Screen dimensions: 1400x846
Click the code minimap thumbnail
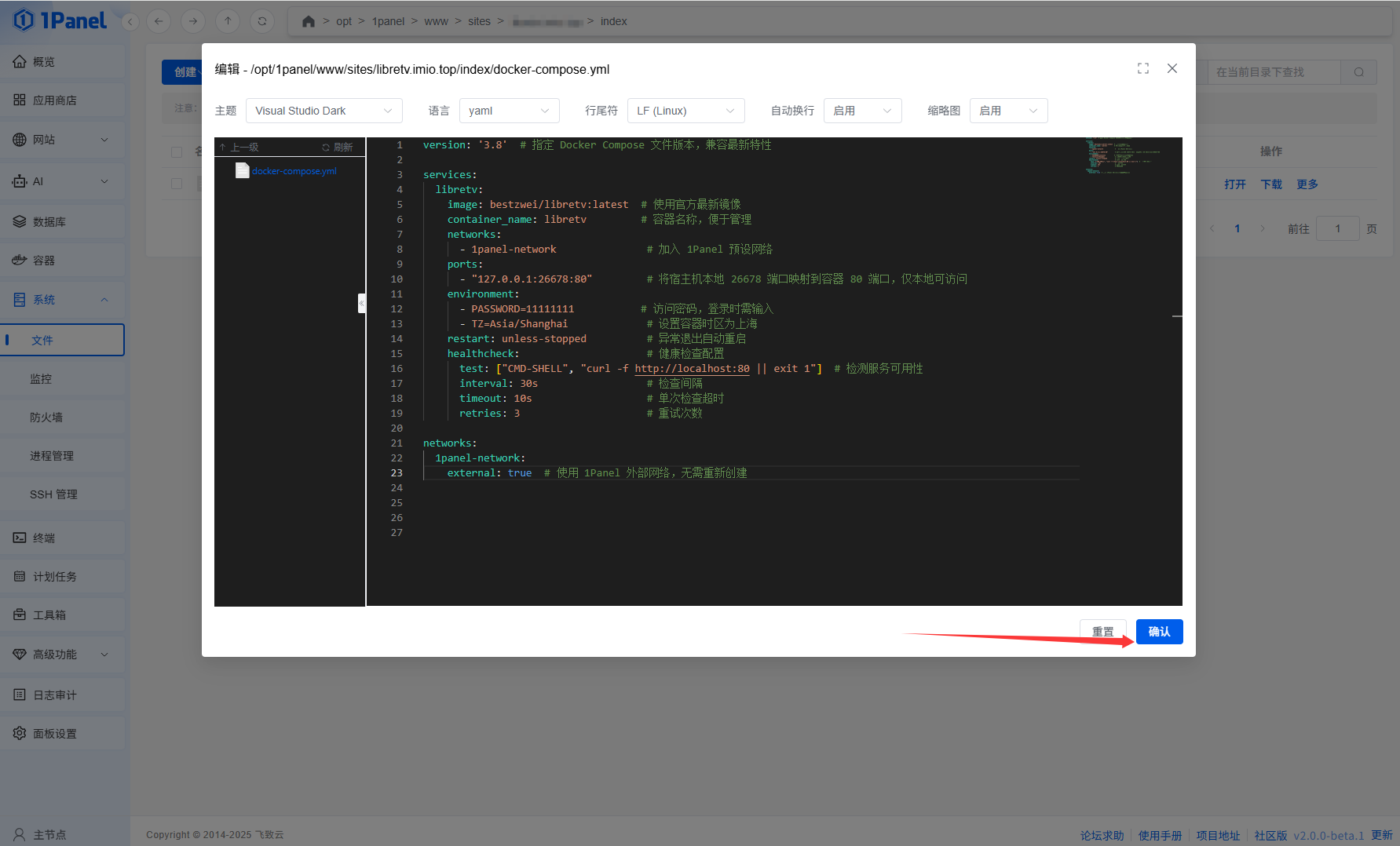coord(1123,156)
